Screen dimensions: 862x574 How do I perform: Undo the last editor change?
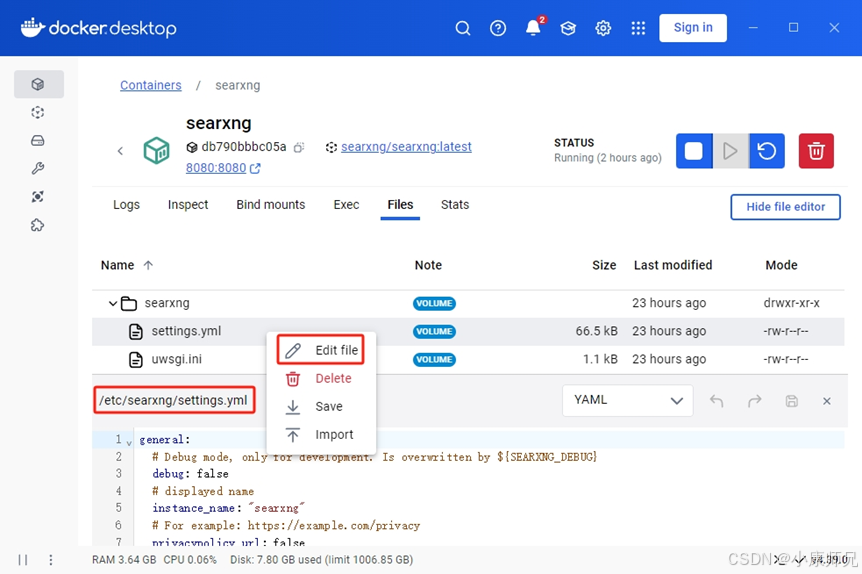pyautogui.click(x=716, y=401)
